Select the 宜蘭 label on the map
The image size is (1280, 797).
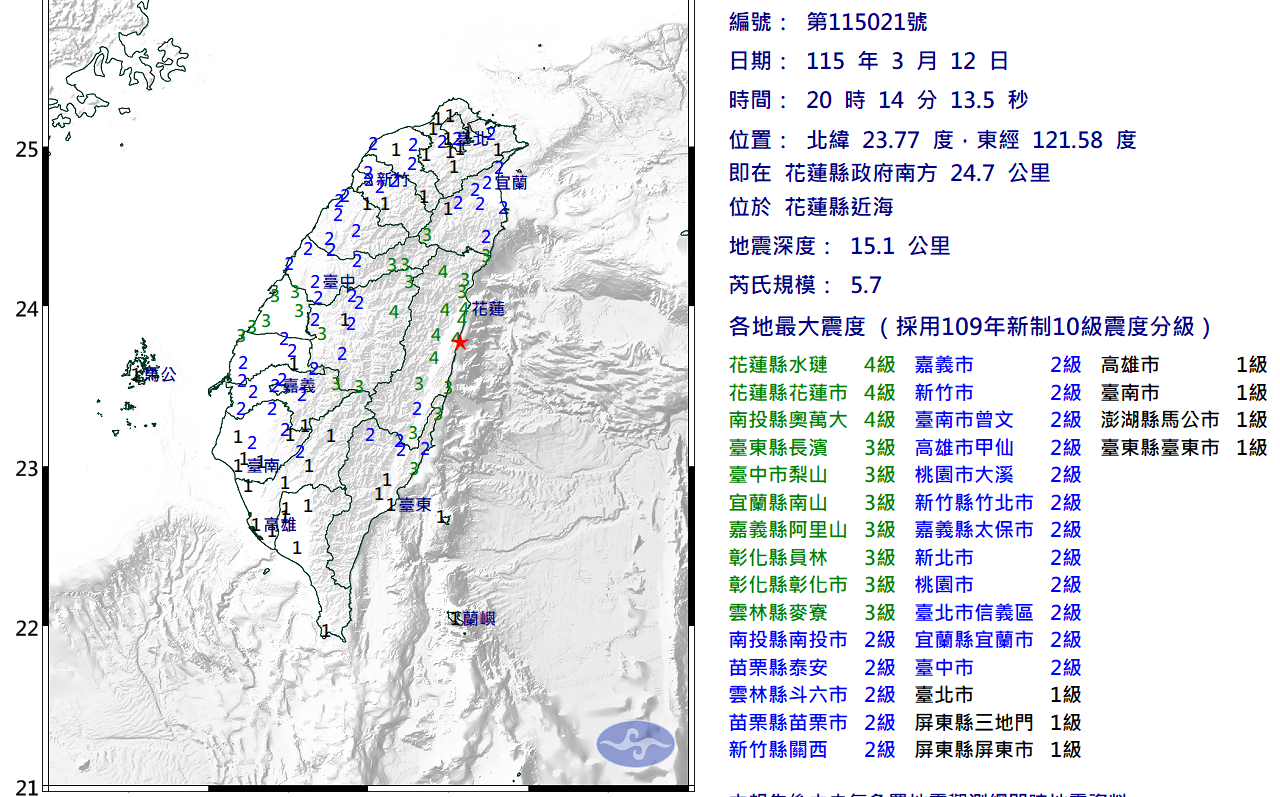click(510, 183)
